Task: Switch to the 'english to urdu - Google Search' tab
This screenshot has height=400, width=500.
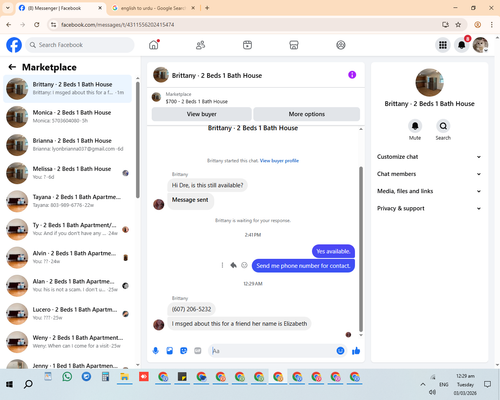Action: (x=153, y=8)
